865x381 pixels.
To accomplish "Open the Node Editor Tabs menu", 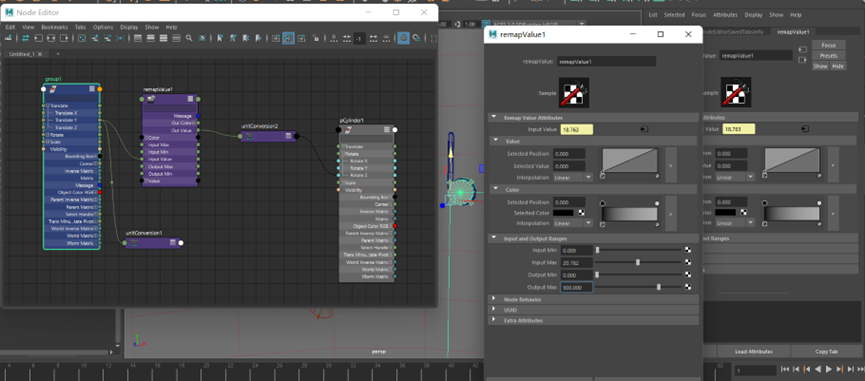I will (81, 27).
